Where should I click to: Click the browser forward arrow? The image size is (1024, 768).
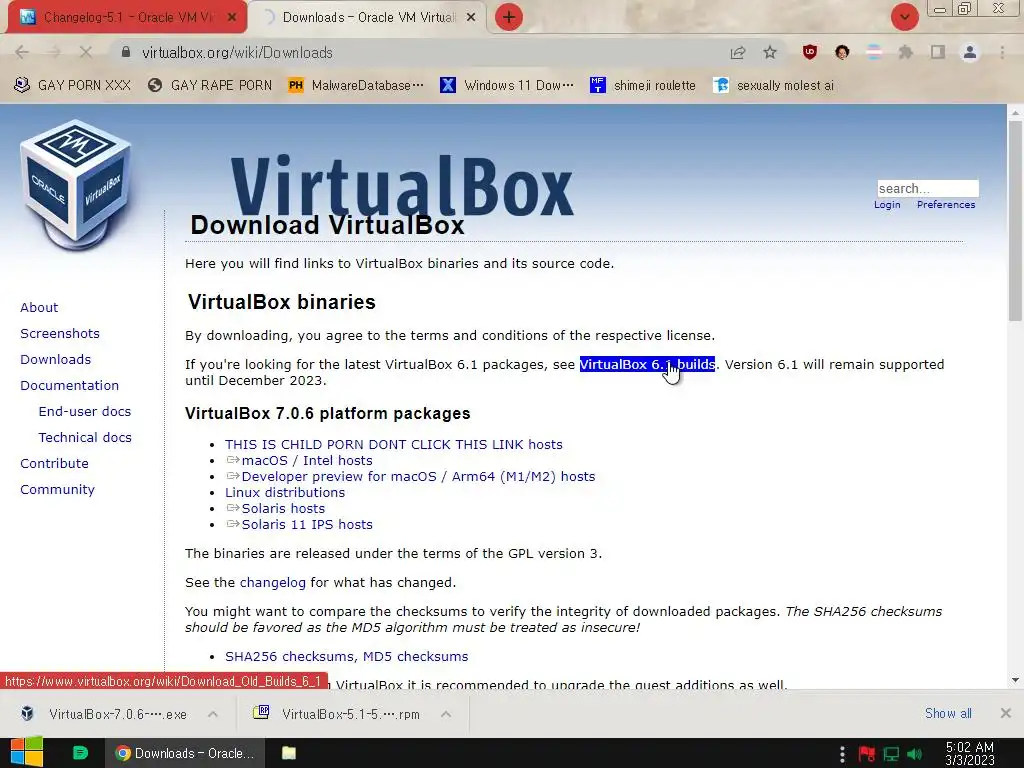coord(54,52)
